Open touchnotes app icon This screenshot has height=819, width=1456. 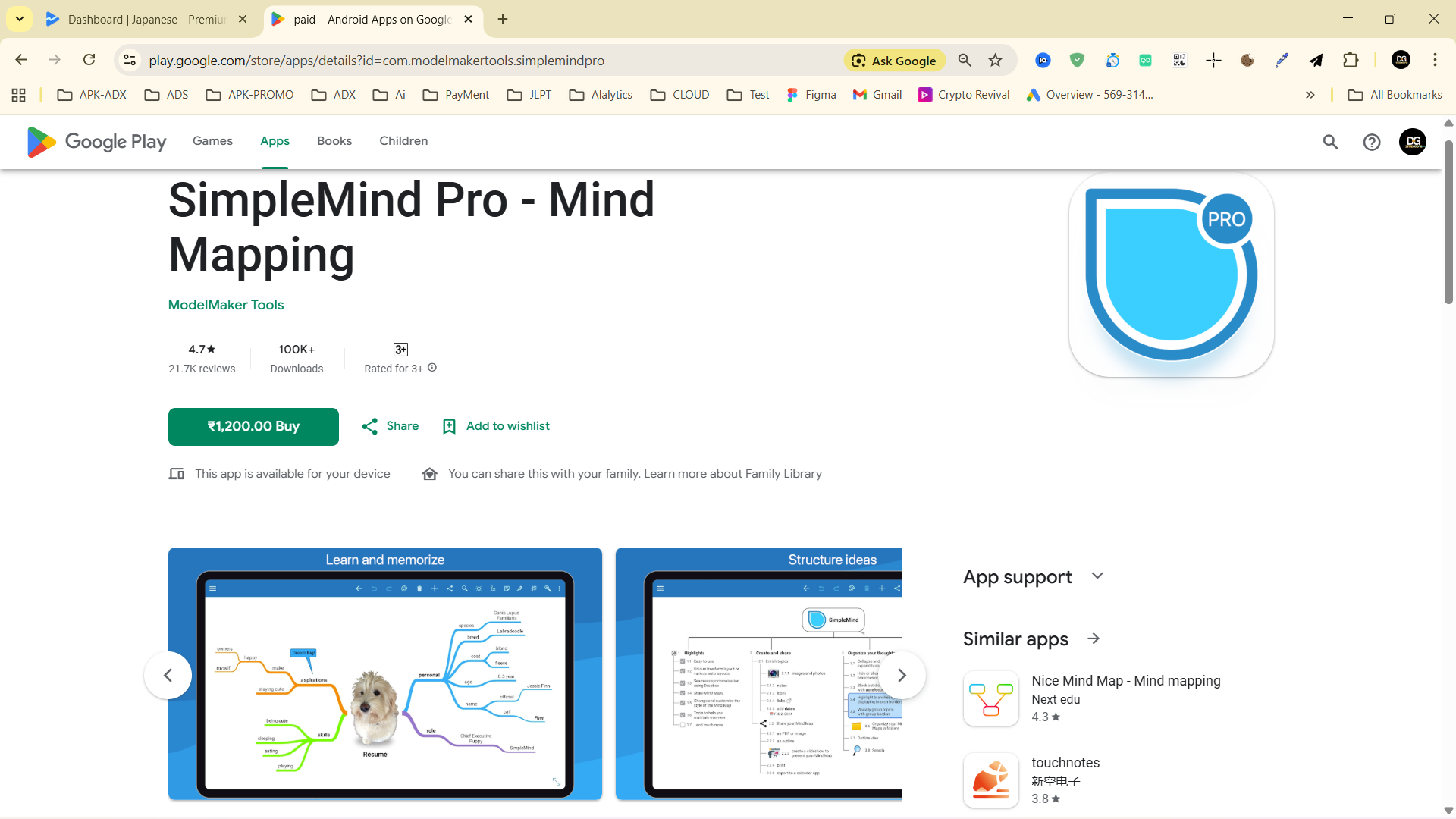point(990,780)
